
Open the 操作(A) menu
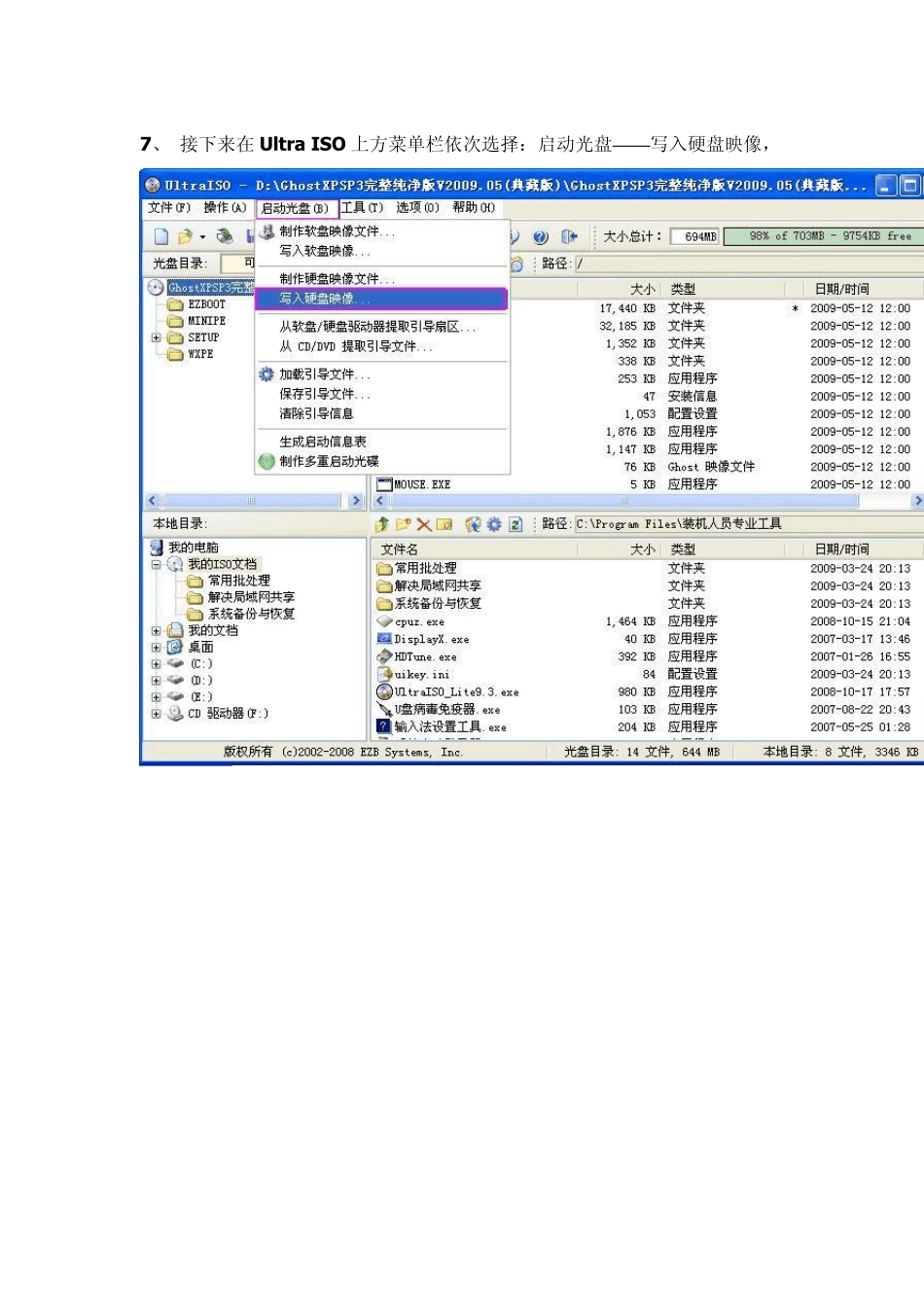click(225, 208)
